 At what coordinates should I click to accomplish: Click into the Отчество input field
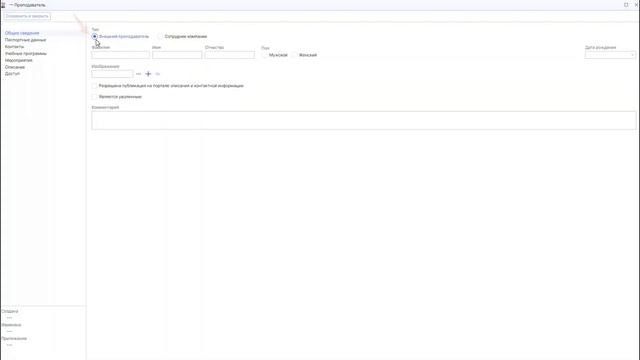pos(229,55)
